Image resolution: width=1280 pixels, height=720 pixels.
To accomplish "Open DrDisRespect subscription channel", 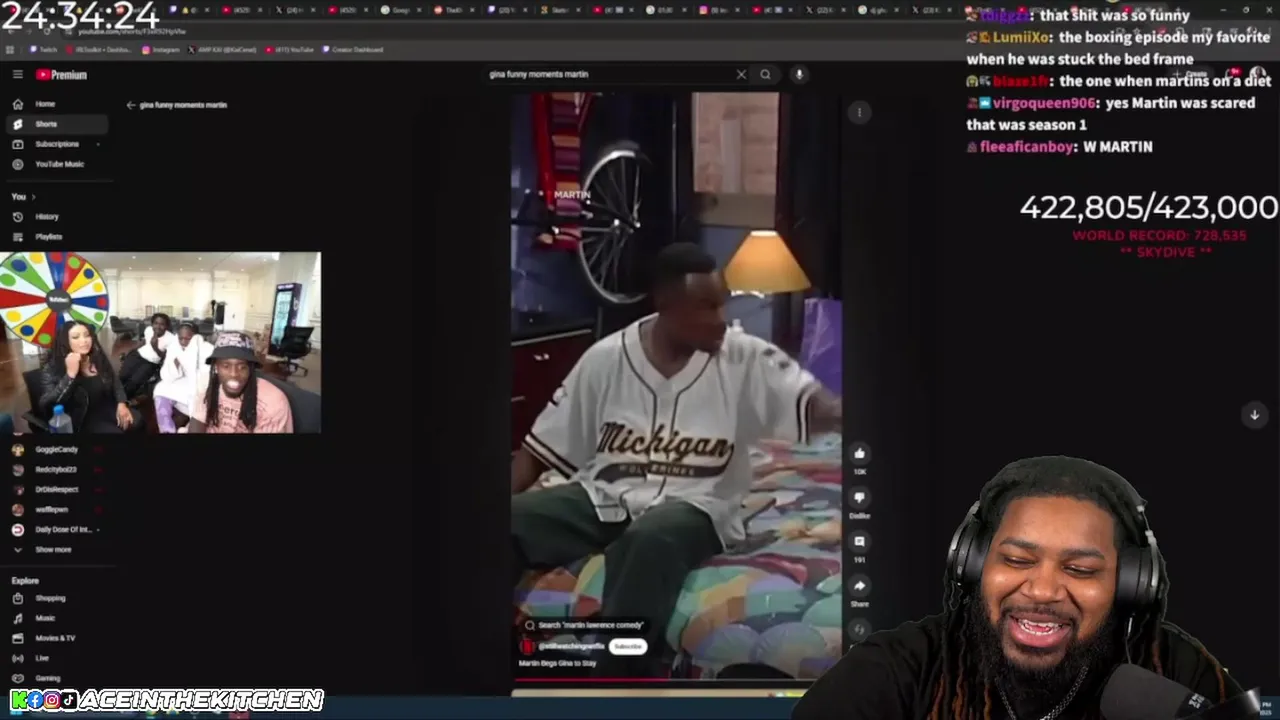I will point(56,490).
